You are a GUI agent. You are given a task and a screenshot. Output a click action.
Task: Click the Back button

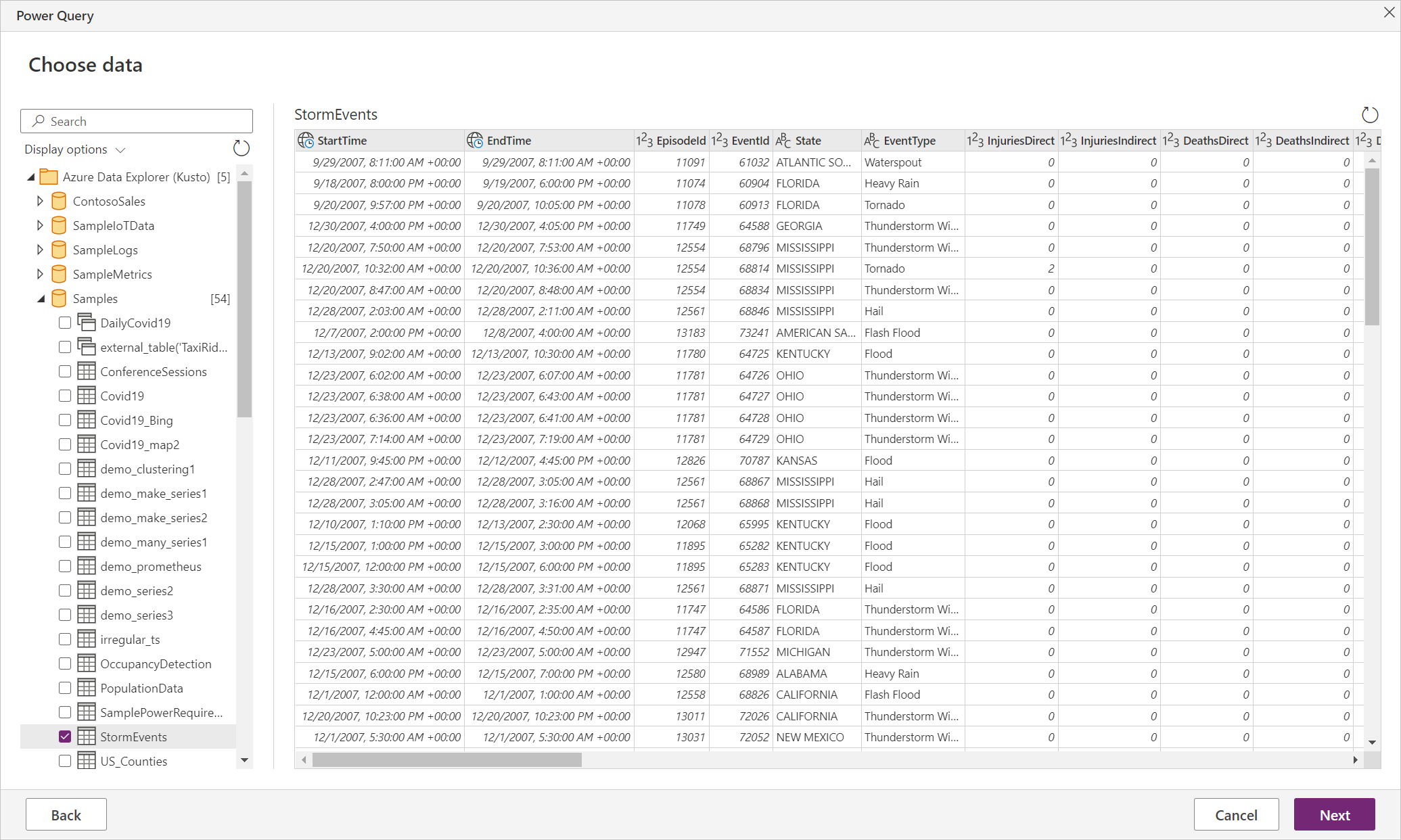(x=66, y=814)
